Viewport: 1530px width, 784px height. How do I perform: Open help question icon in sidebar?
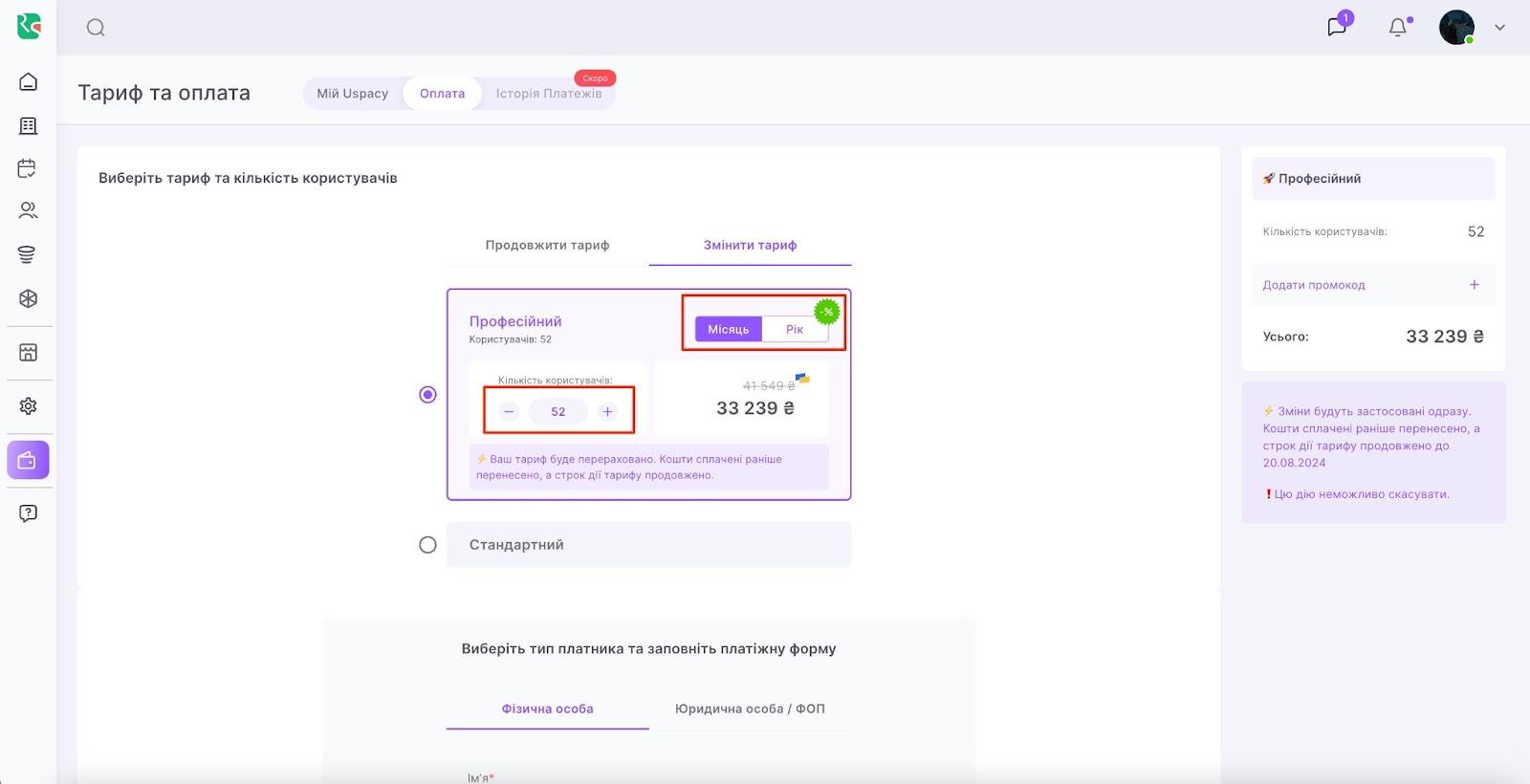coord(28,513)
